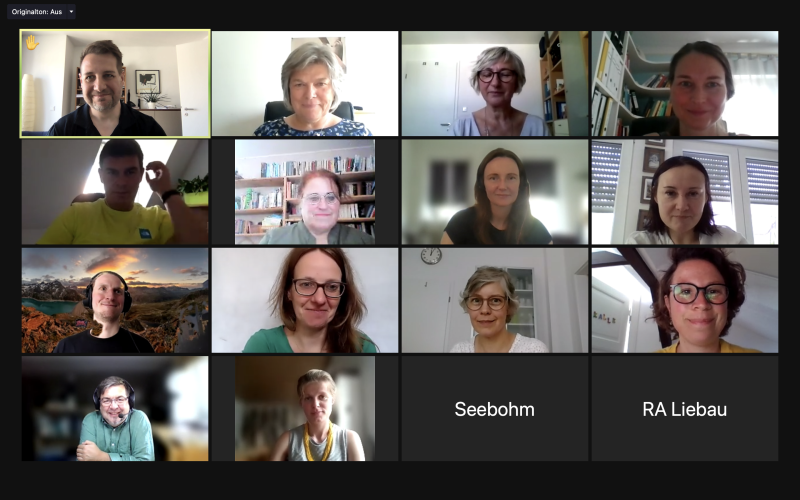Click tile of man in green shirt with headset
This screenshot has width=800, height=500.
click(115, 409)
